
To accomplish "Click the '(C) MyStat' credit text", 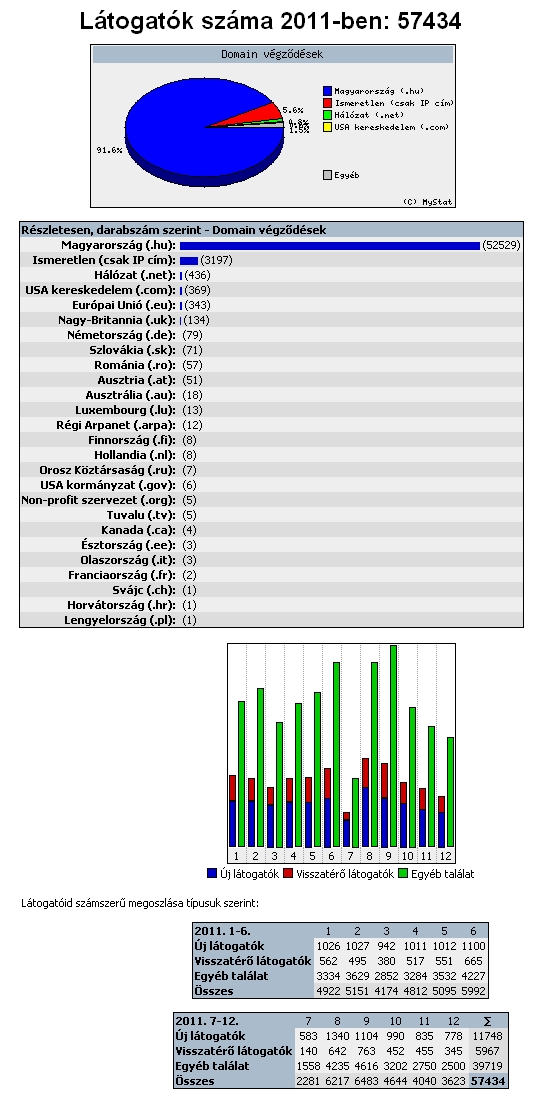I will point(428,201).
